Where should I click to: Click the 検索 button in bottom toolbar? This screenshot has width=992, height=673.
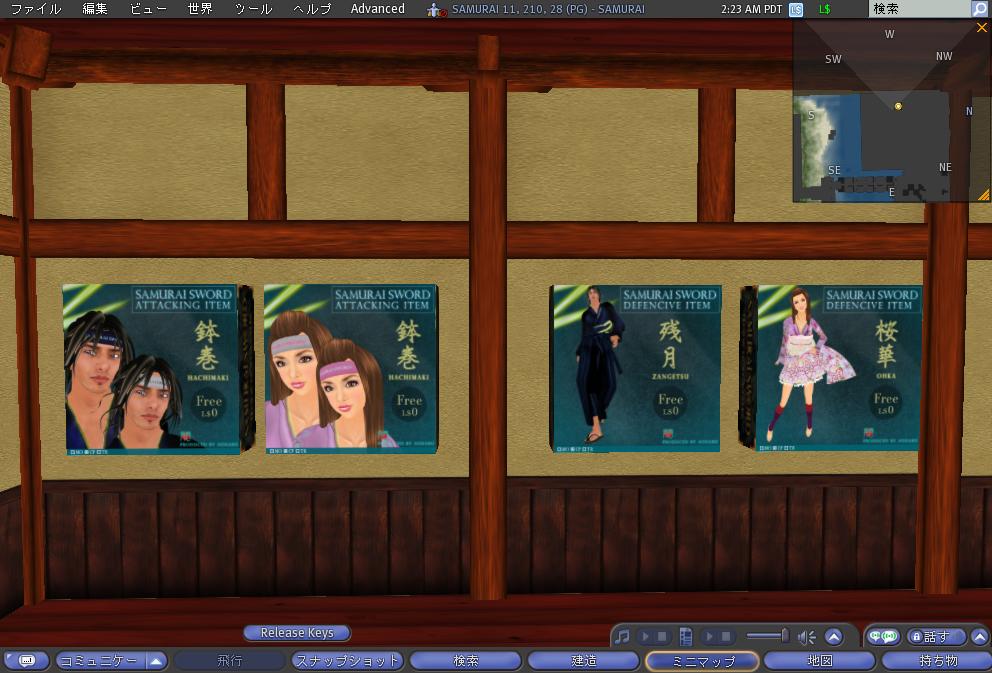coord(466,661)
